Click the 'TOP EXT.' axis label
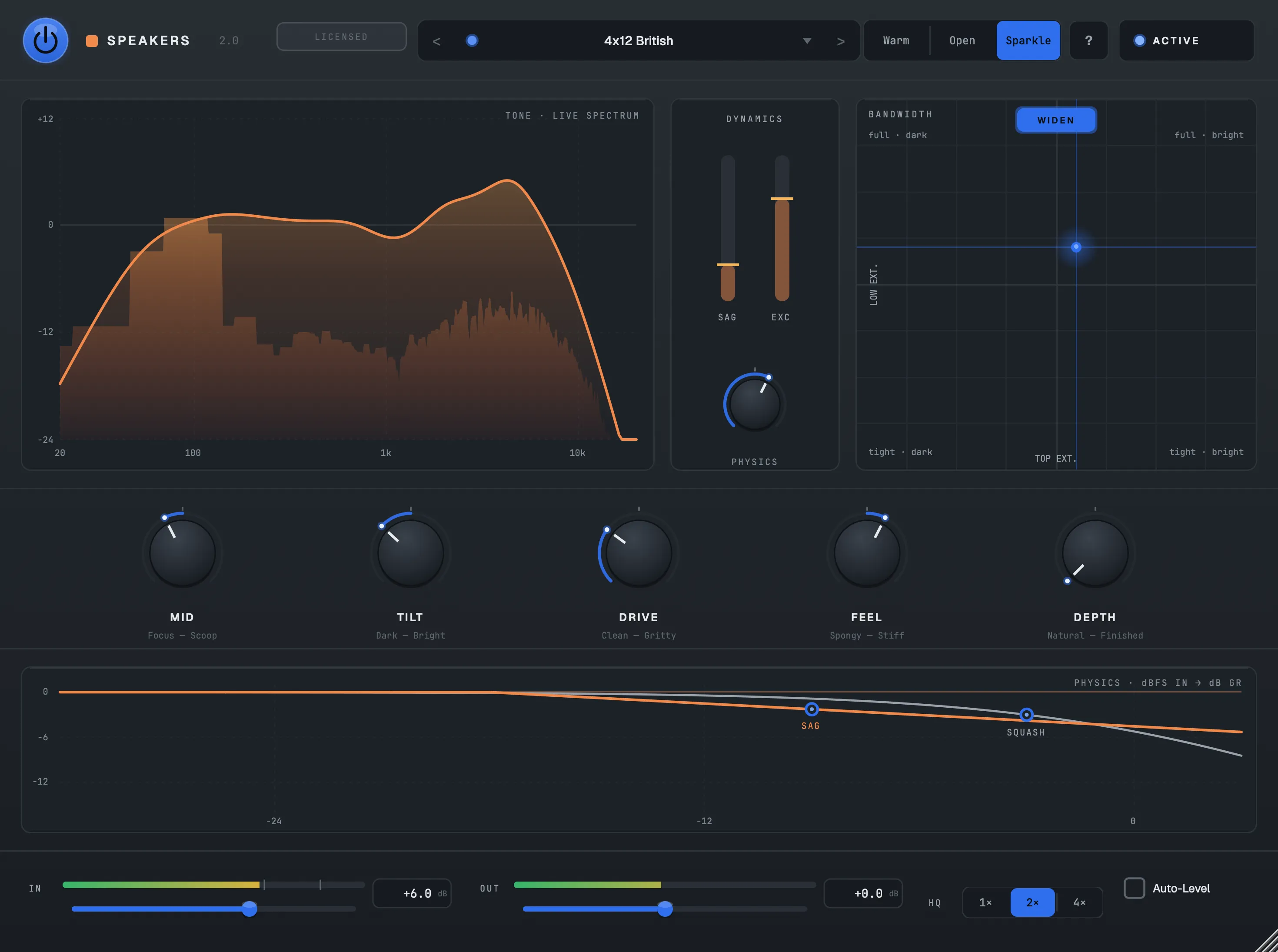1278x952 pixels. click(1055, 458)
